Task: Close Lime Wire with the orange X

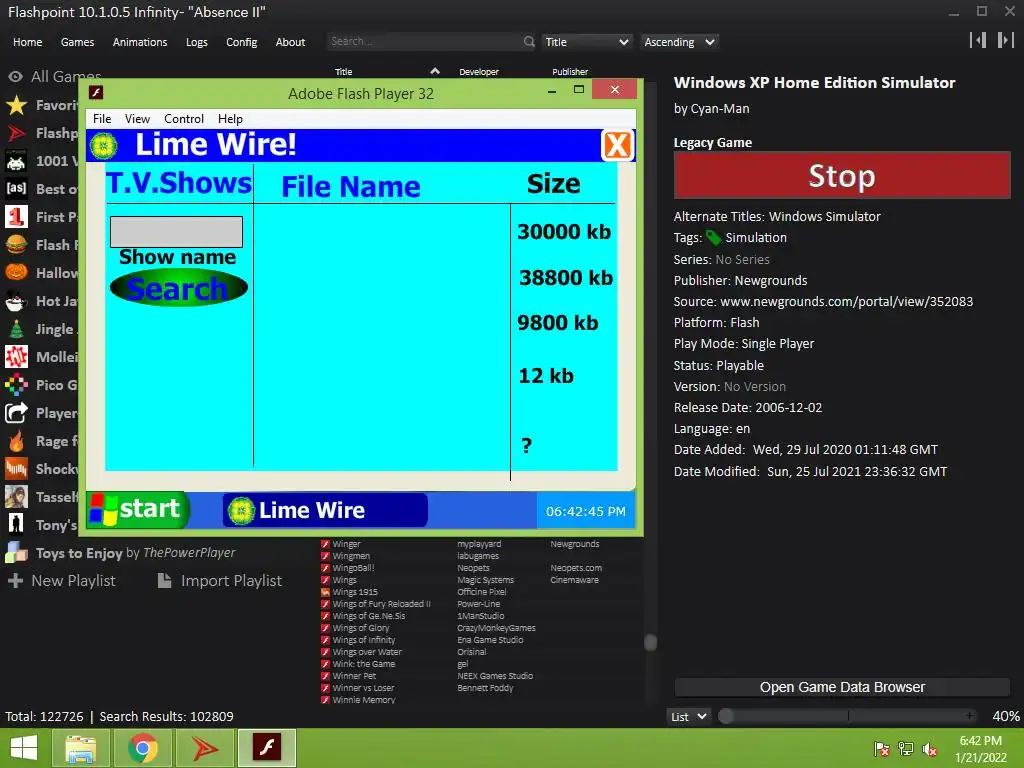Action: point(617,145)
